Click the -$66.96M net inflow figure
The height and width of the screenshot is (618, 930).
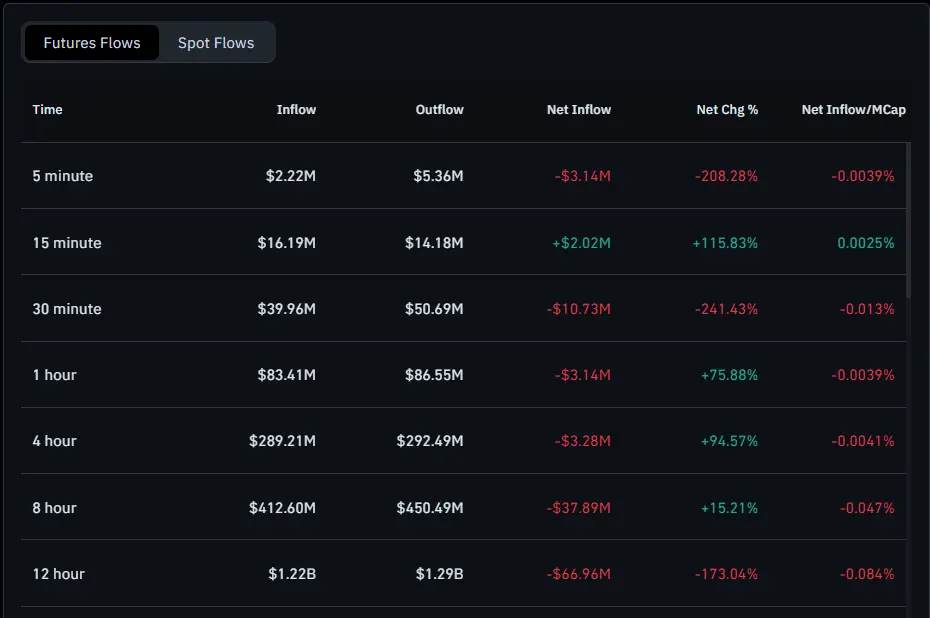tap(580, 573)
